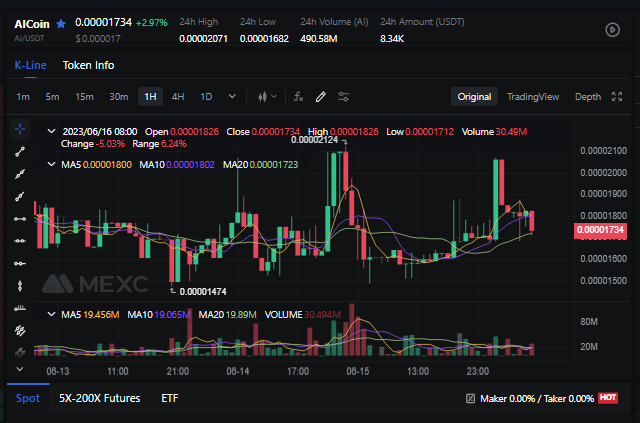Click the 0.00001474 low price marker
Image resolution: width=640 pixels, height=423 pixels.
tap(203, 292)
